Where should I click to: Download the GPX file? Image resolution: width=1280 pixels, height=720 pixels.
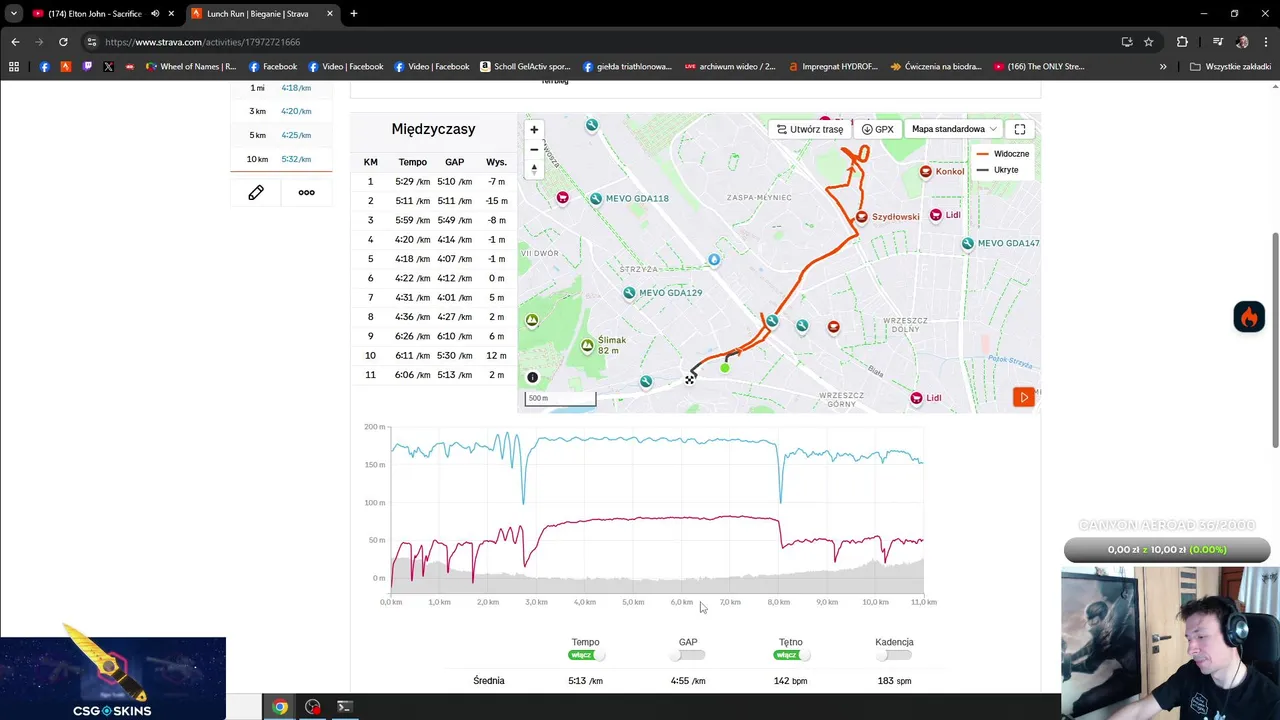pos(878,129)
